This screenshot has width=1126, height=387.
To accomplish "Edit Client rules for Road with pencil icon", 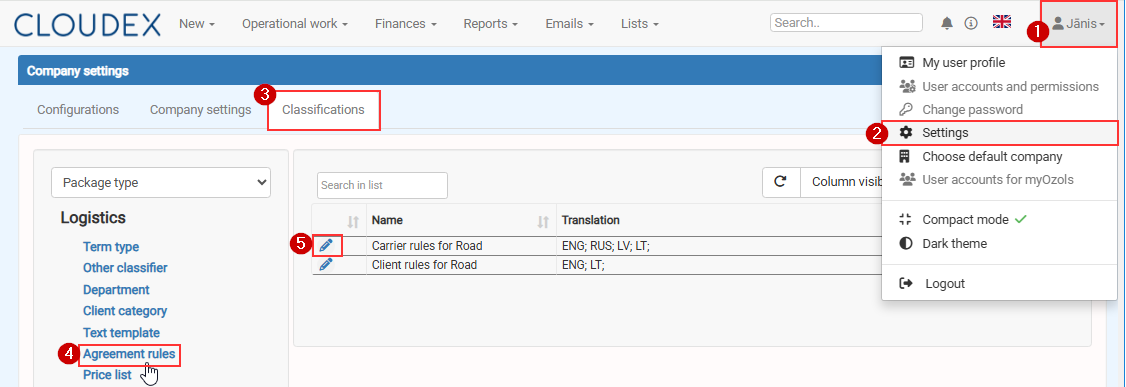I will pos(326,264).
